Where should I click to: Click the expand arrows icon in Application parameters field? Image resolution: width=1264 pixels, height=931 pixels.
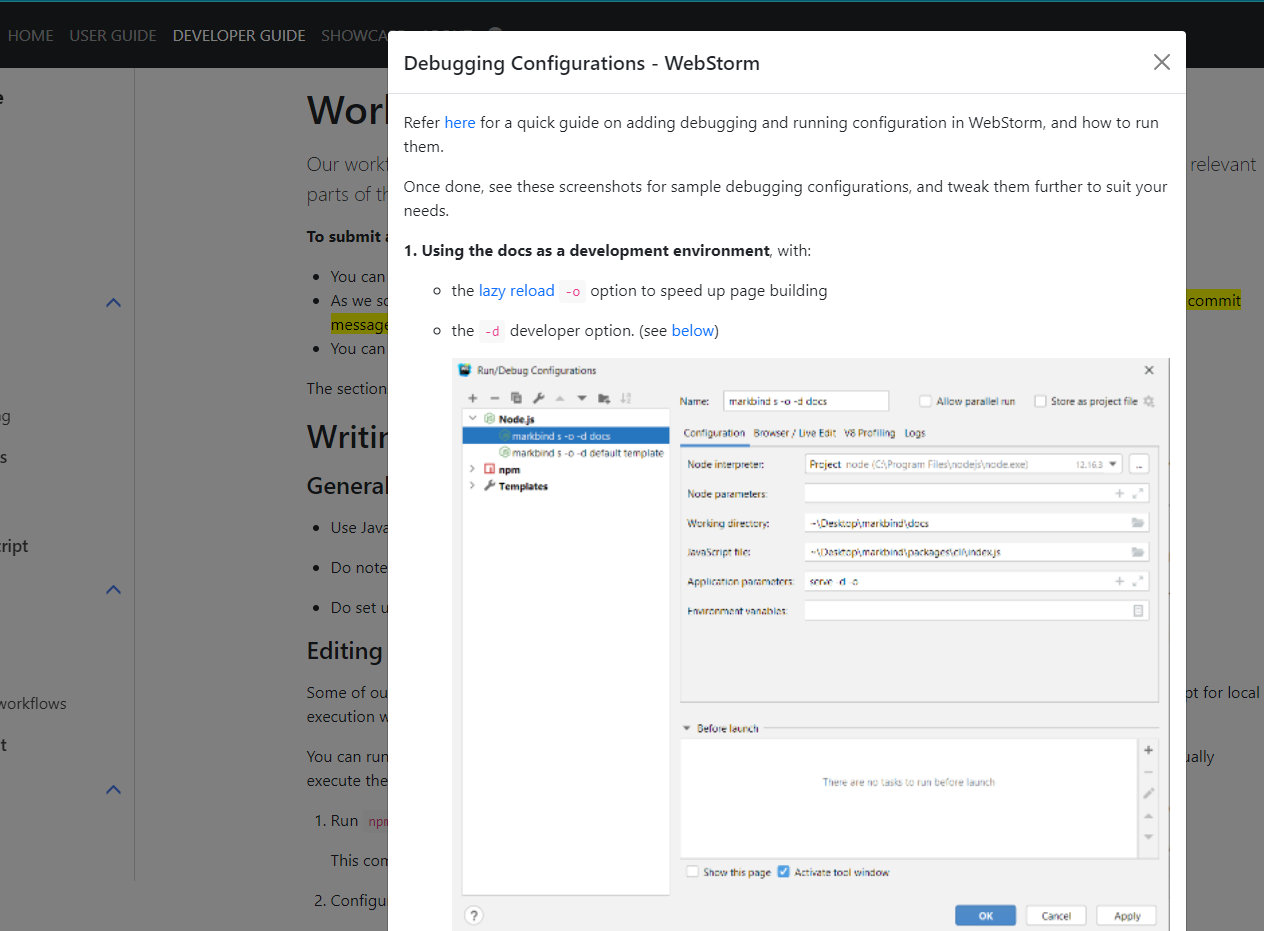pyautogui.click(x=1138, y=581)
